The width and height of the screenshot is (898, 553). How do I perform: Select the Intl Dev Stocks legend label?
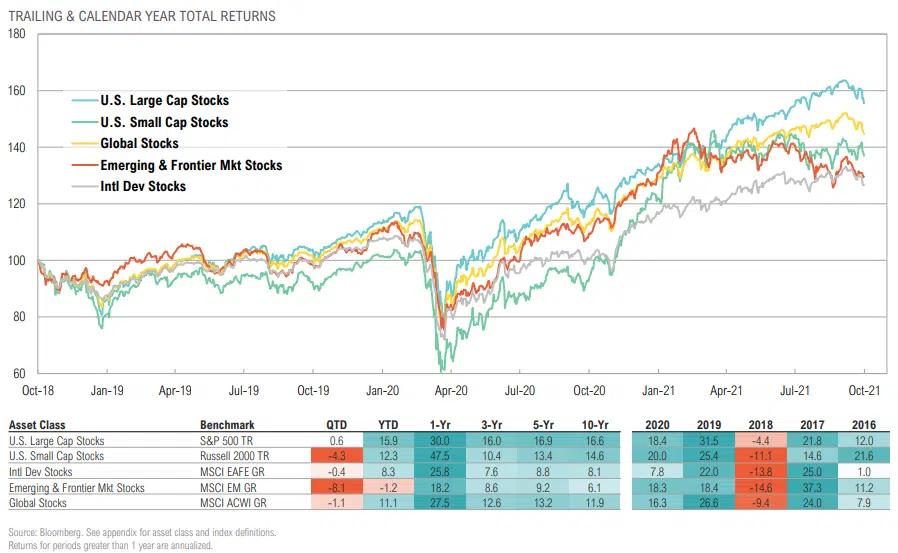(143, 186)
